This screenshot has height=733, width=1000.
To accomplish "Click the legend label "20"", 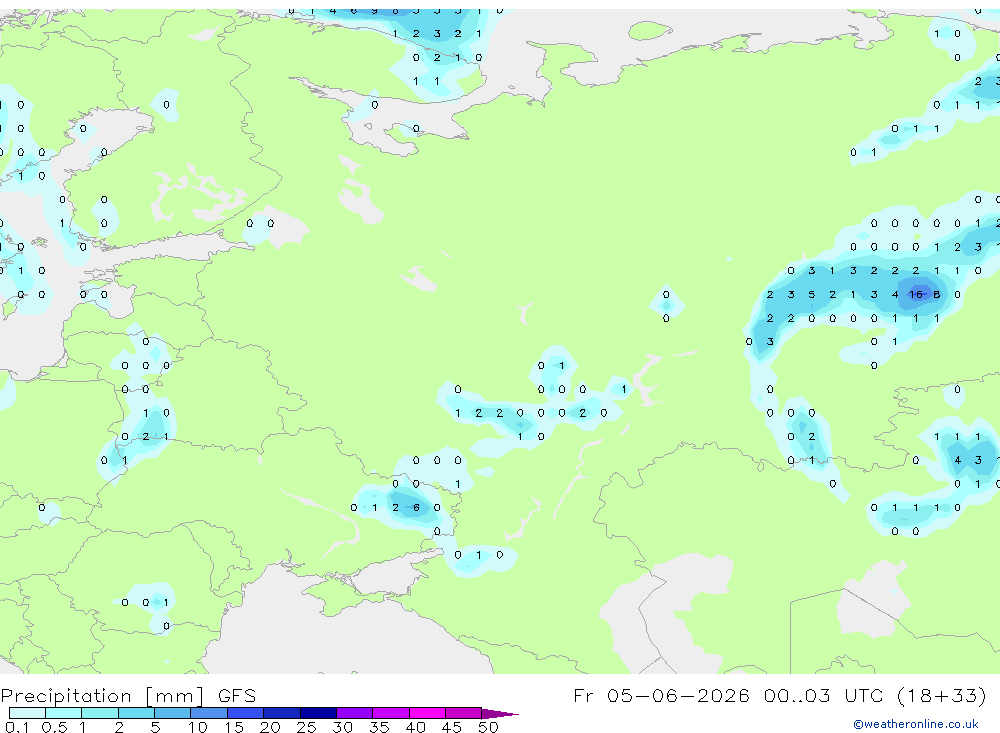I will pyautogui.click(x=270, y=727).
